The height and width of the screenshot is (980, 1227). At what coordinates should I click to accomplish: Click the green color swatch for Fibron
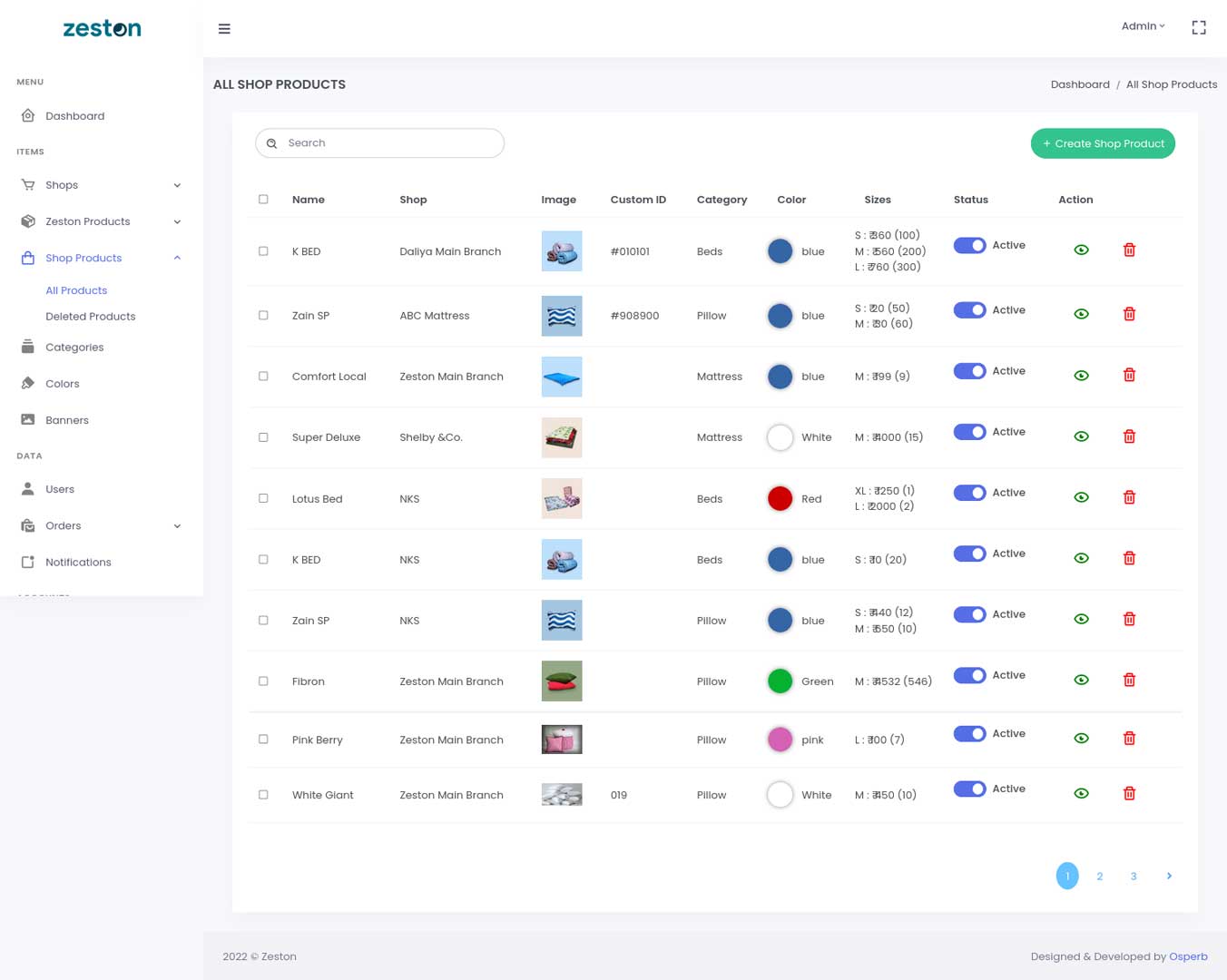coord(780,681)
